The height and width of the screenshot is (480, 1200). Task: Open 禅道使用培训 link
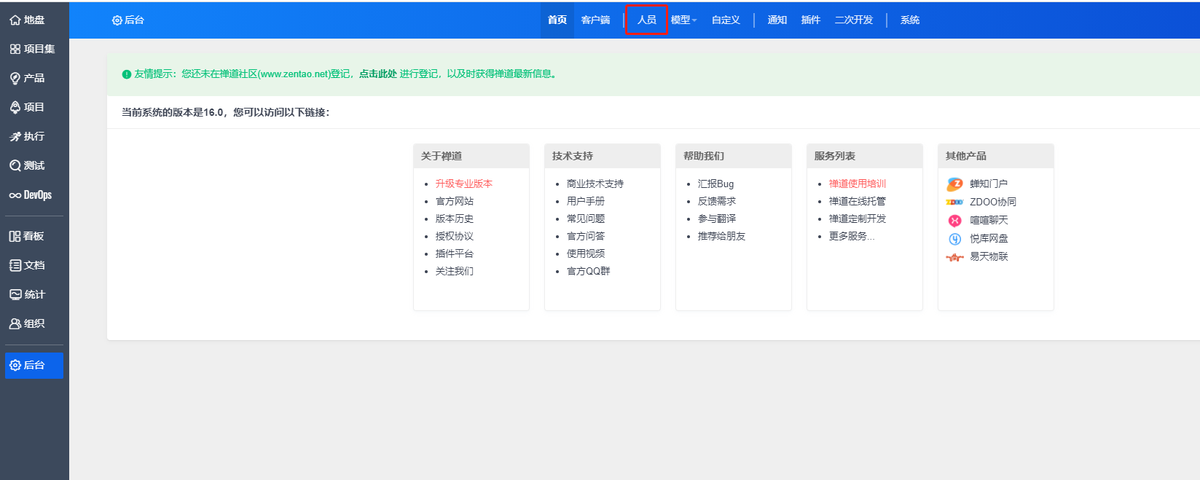click(857, 184)
